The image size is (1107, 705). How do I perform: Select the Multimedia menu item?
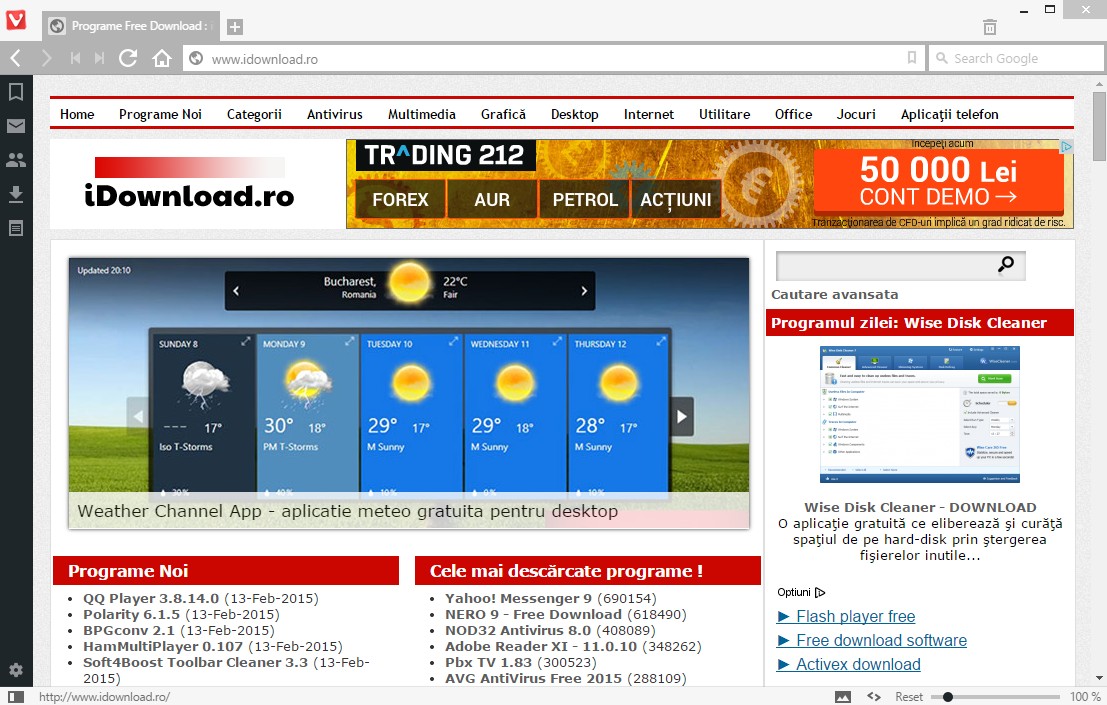[421, 114]
